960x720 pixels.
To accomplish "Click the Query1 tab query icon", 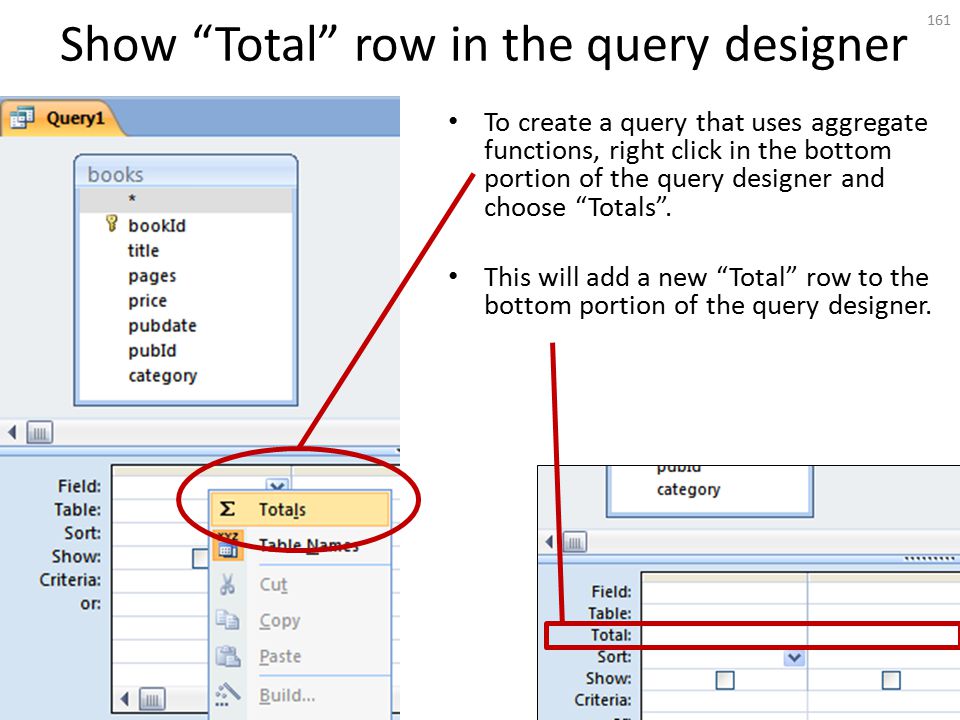I will click(22, 117).
